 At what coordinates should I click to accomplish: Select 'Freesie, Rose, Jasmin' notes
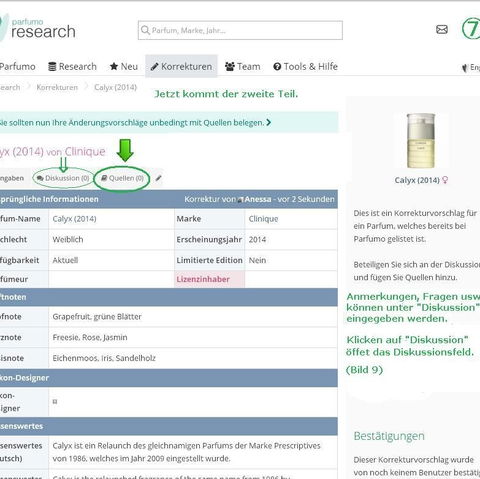90,337
